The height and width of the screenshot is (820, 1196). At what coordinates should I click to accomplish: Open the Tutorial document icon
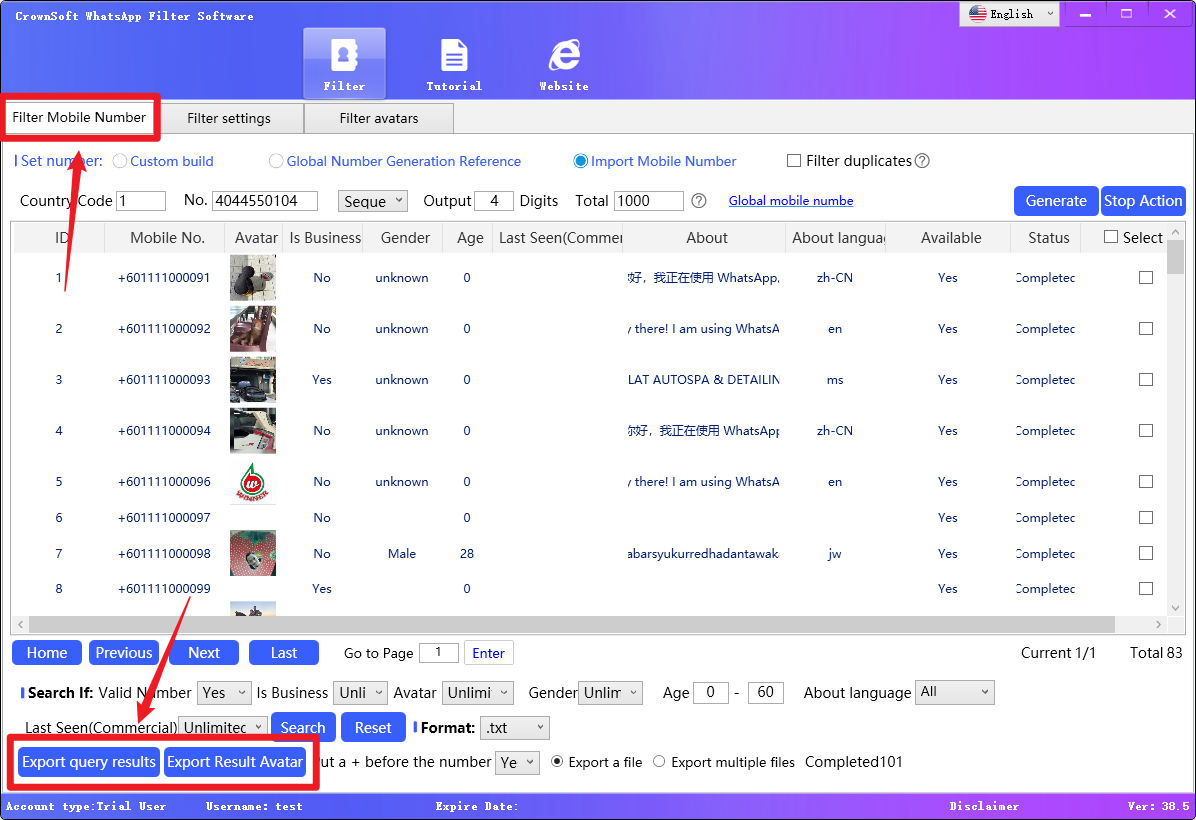[454, 63]
